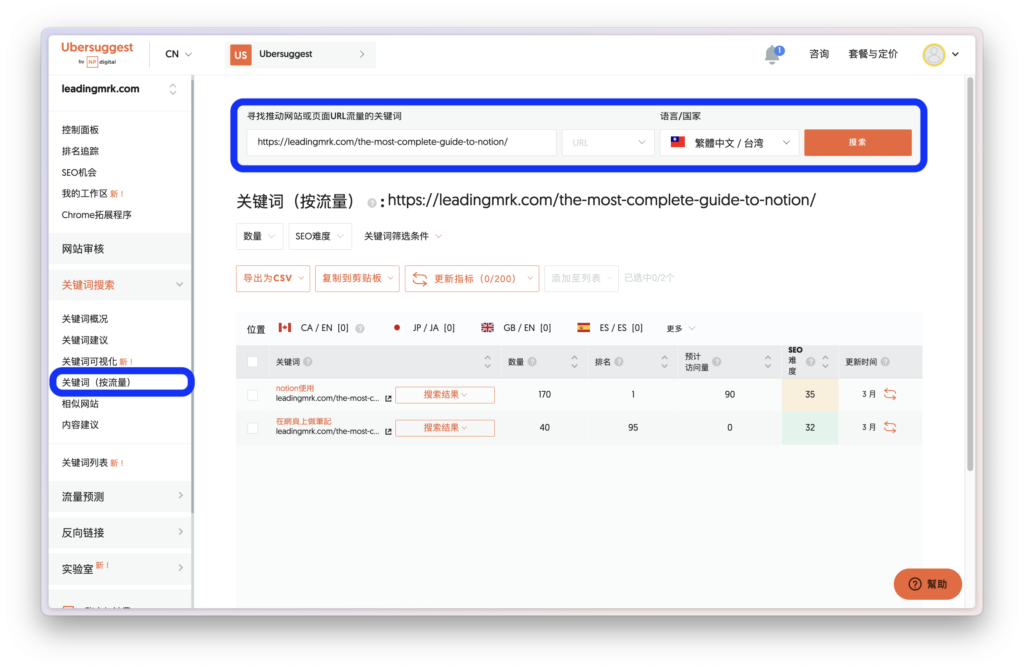Screen dimensions: 1024x670
Task: Go to 关键词建议 in sidebar
Action: (85, 340)
